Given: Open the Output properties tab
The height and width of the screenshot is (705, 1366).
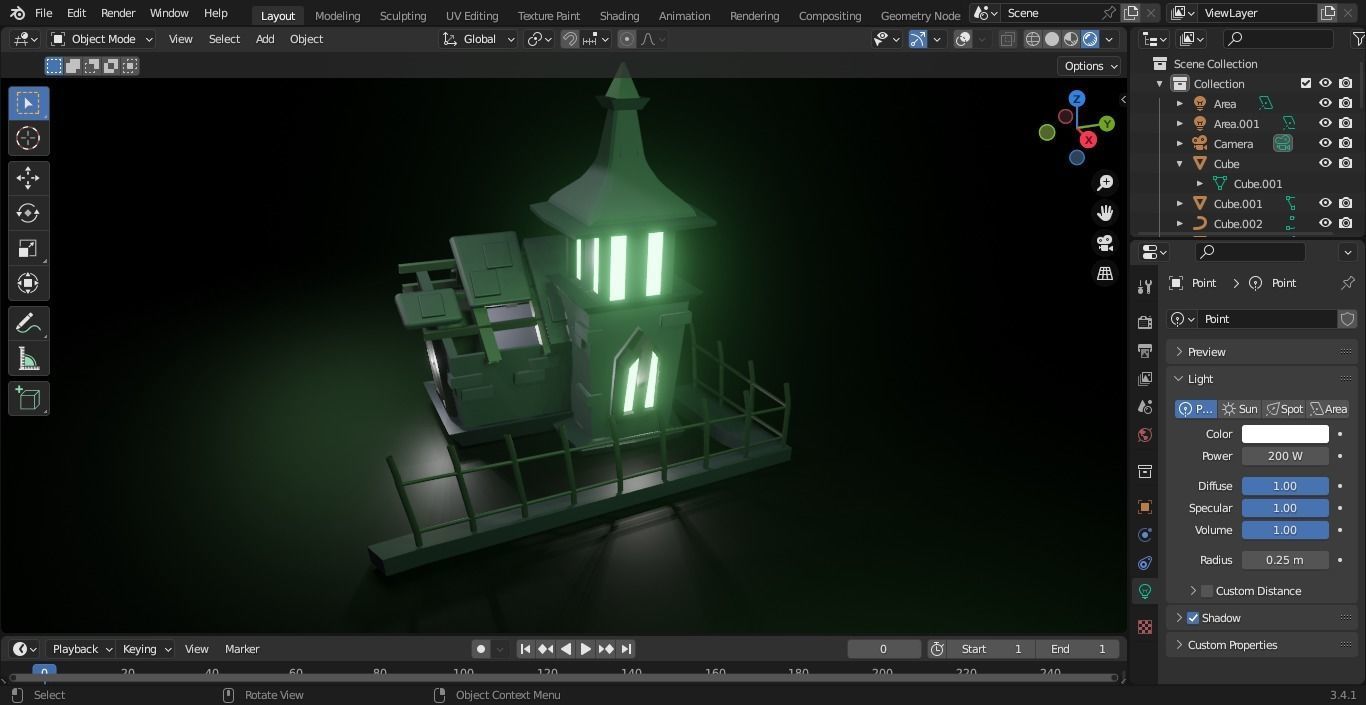Looking at the screenshot, I should (x=1145, y=351).
